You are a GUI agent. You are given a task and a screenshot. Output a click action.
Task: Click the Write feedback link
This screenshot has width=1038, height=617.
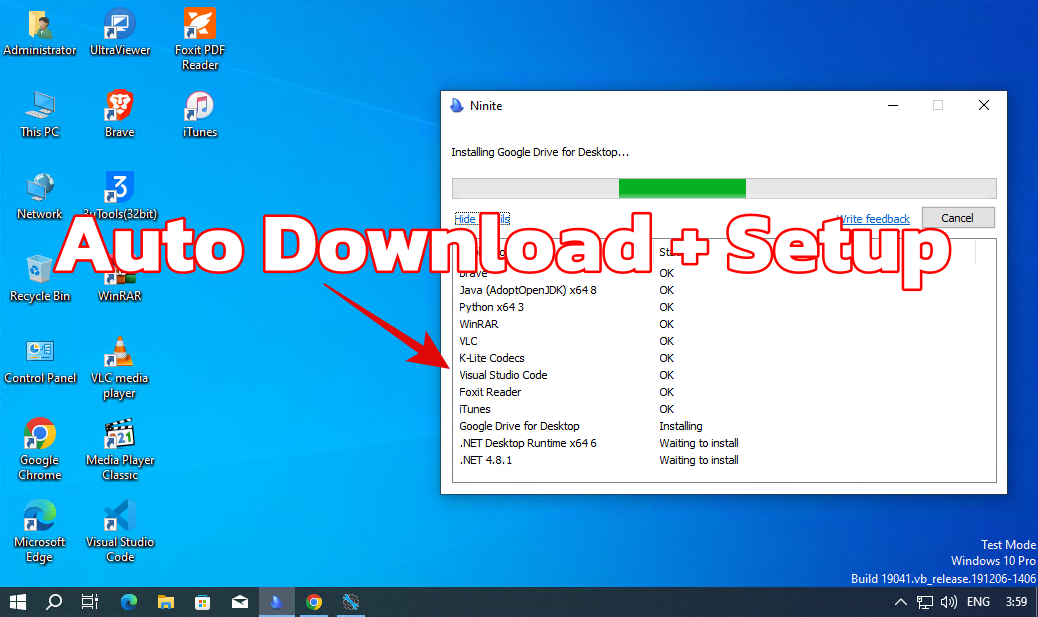pos(873,218)
